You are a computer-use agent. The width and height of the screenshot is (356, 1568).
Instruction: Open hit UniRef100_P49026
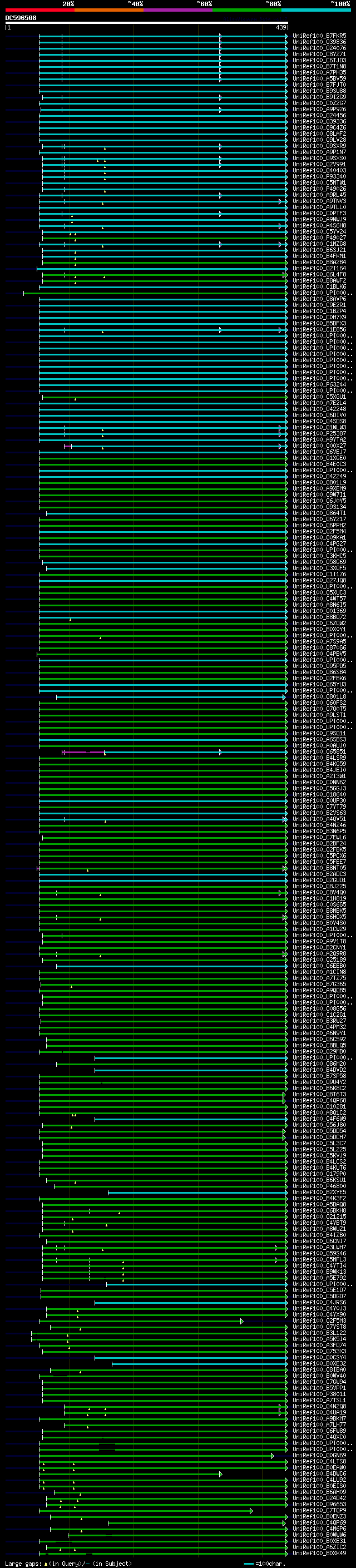319,189
